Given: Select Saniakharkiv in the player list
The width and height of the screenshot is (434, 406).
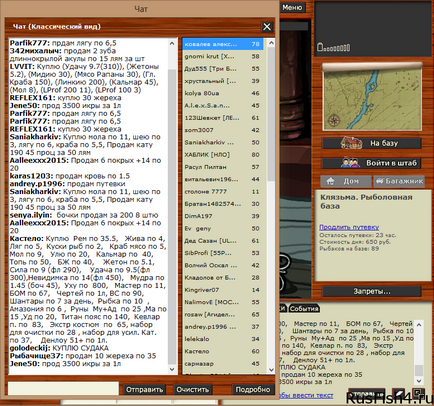Looking at the screenshot, I should pyautogui.click(x=223, y=142).
